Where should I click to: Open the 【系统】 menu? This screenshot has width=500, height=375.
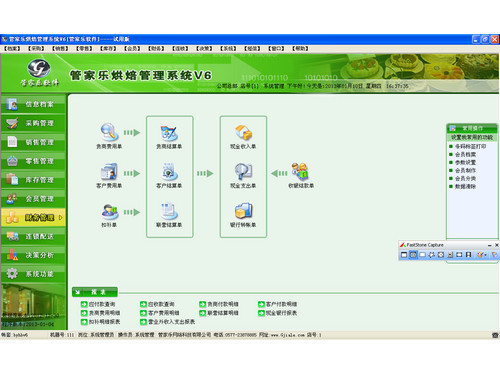228,49
